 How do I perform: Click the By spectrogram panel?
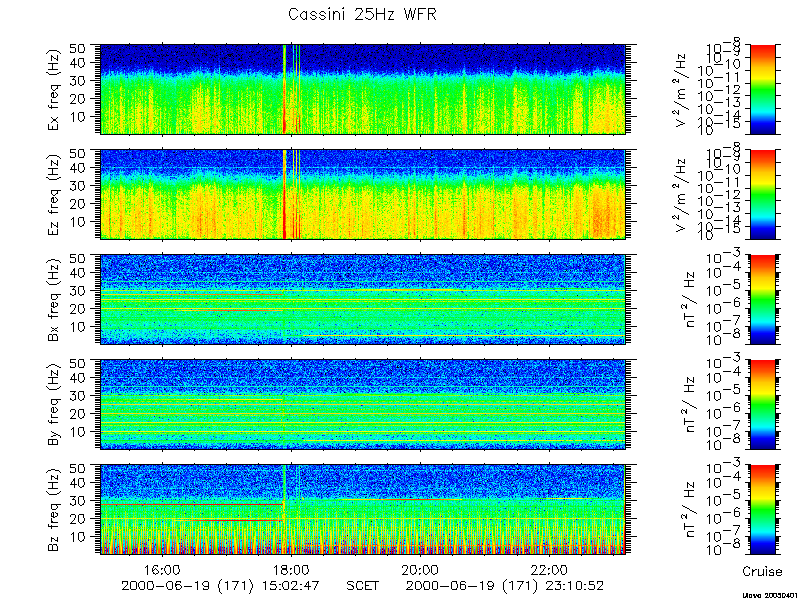[363, 405]
